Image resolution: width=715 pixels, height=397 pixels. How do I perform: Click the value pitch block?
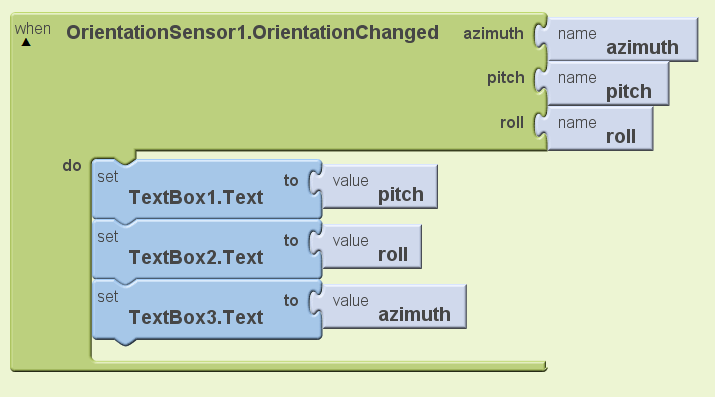[x=379, y=187]
